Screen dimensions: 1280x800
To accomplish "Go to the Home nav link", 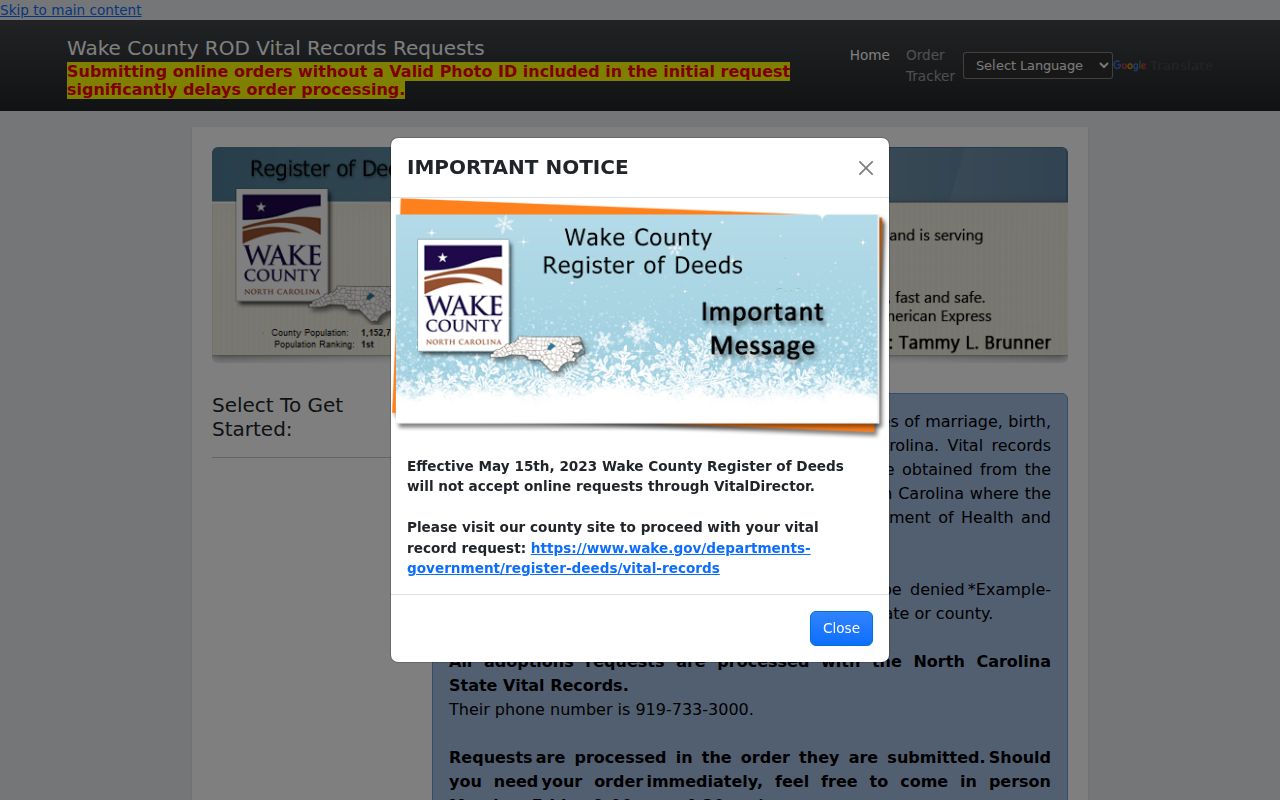I will click(x=869, y=55).
